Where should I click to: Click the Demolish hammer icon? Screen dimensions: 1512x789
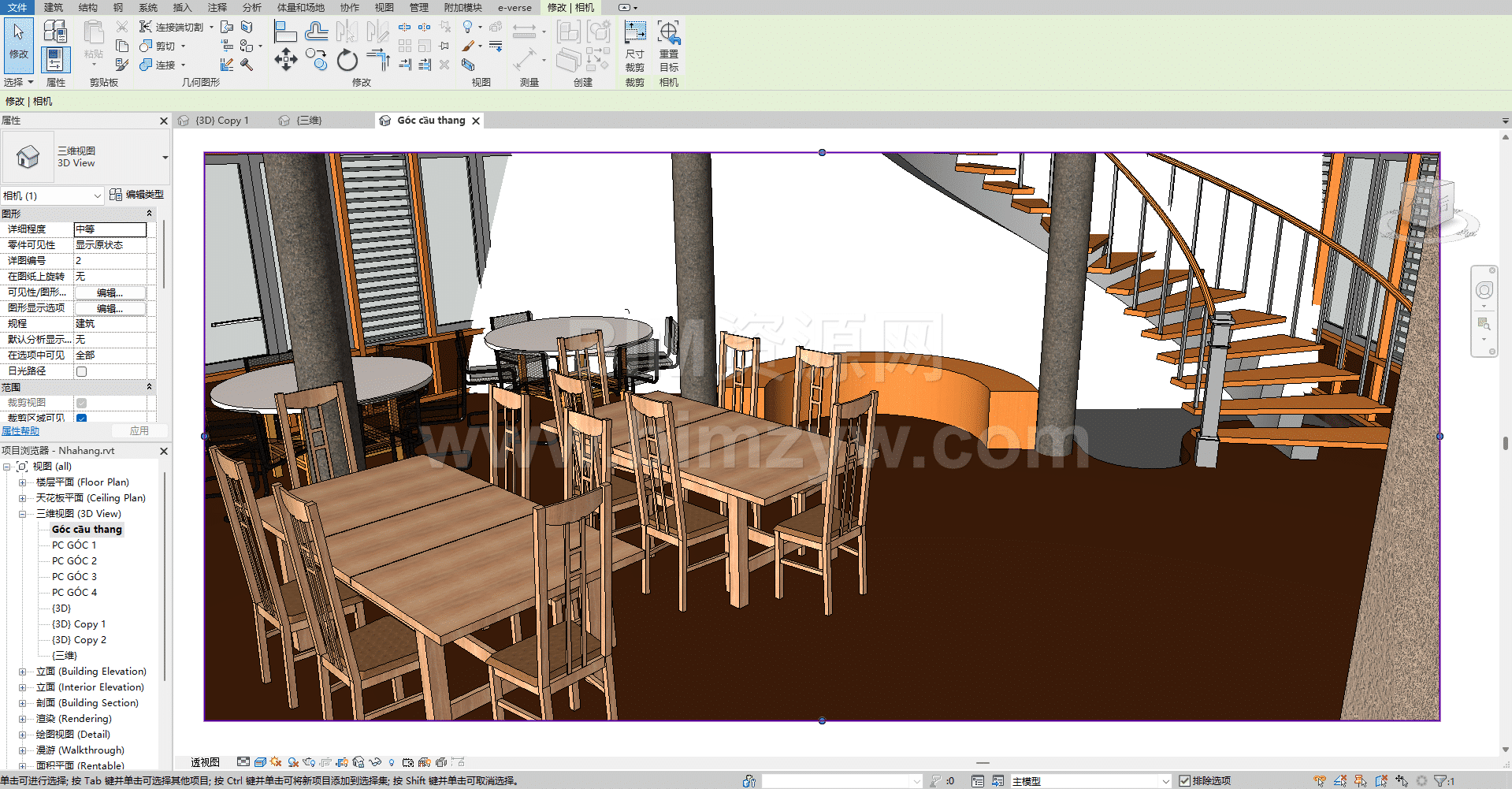pos(247,65)
